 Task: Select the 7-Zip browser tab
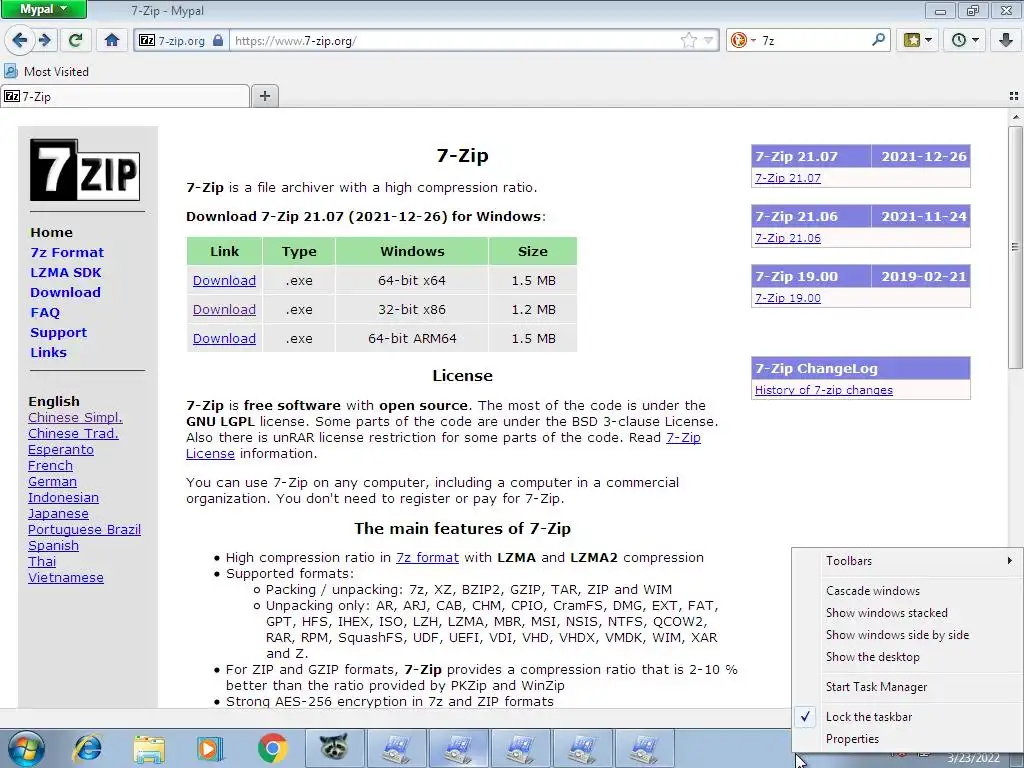click(x=125, y=96)
